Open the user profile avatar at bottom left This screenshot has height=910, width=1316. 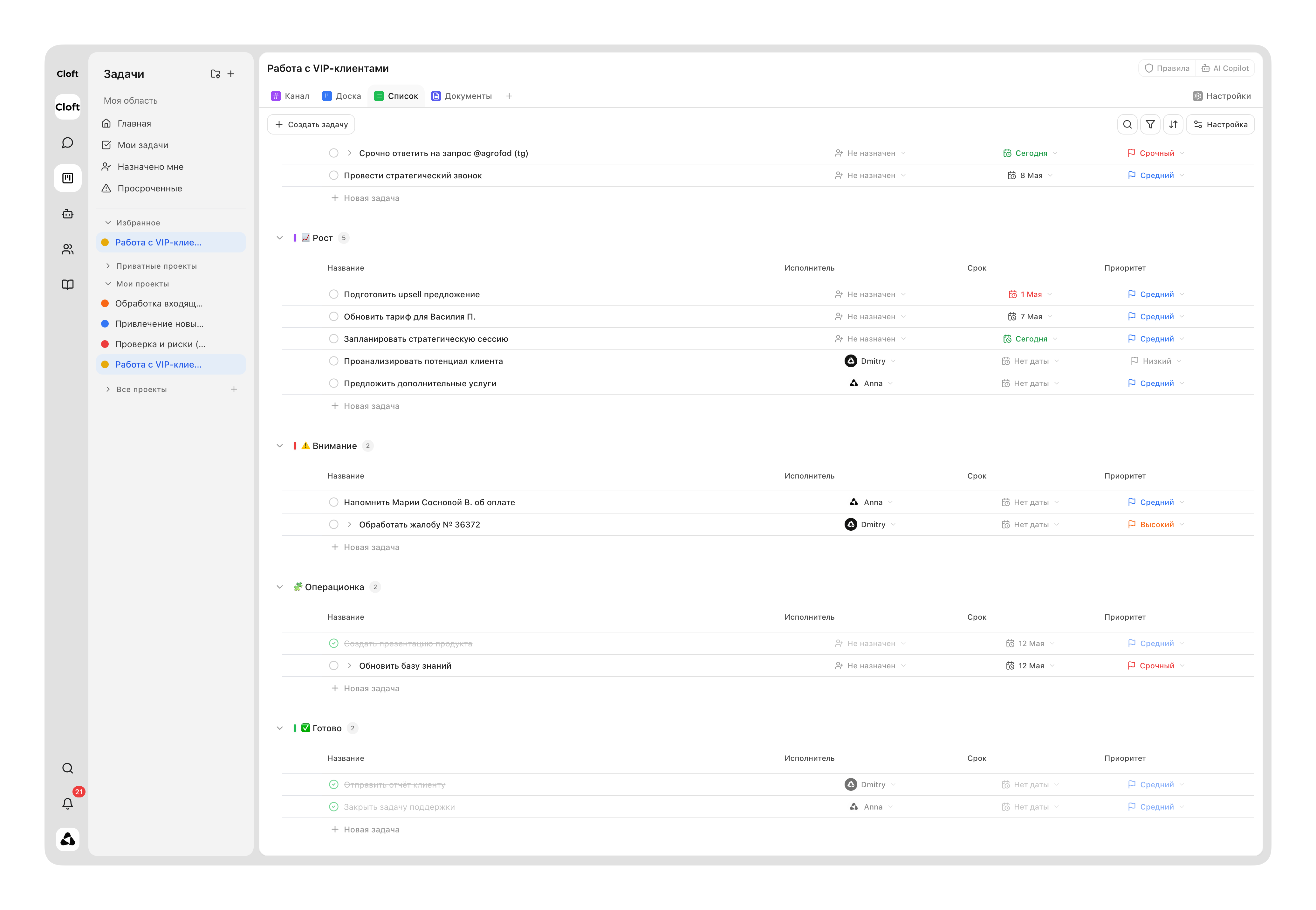pyautogui.click(x=67, y=839)
